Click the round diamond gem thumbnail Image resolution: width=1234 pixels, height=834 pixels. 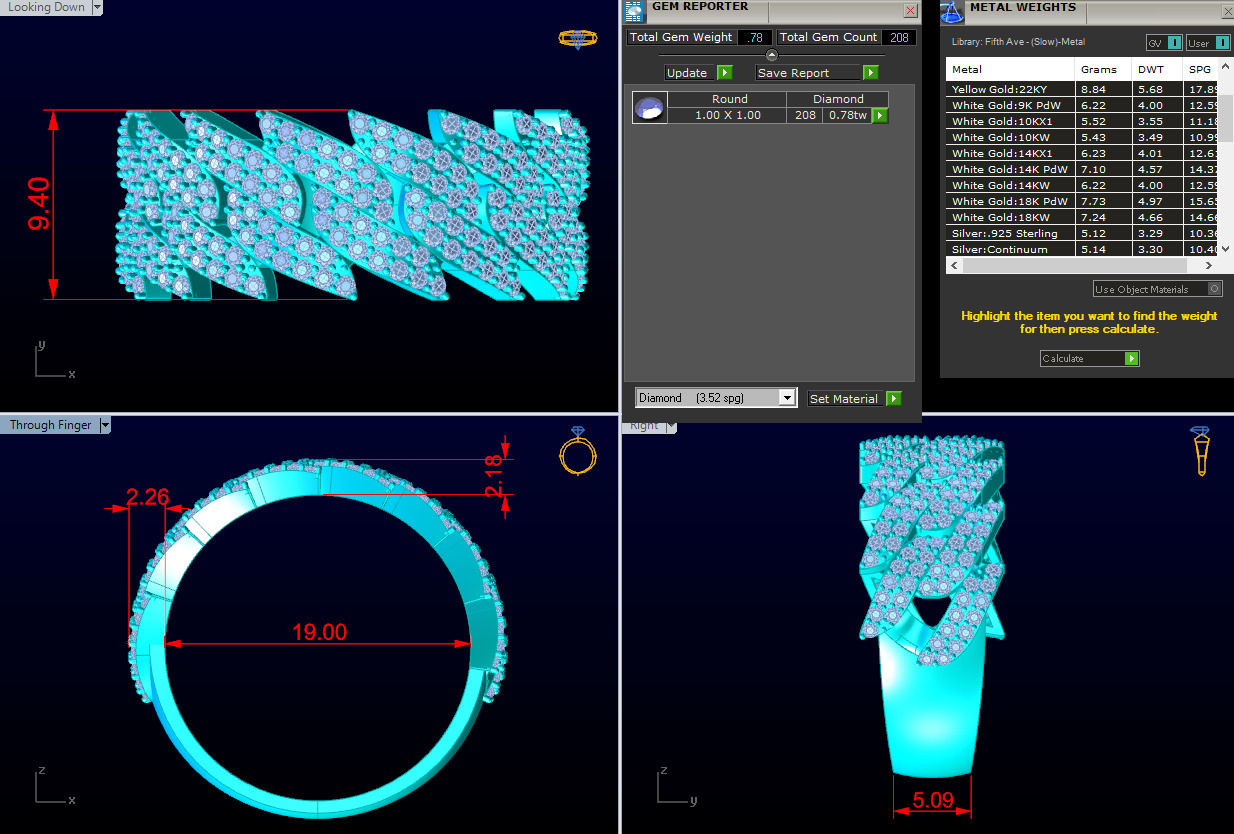point(650,108)
